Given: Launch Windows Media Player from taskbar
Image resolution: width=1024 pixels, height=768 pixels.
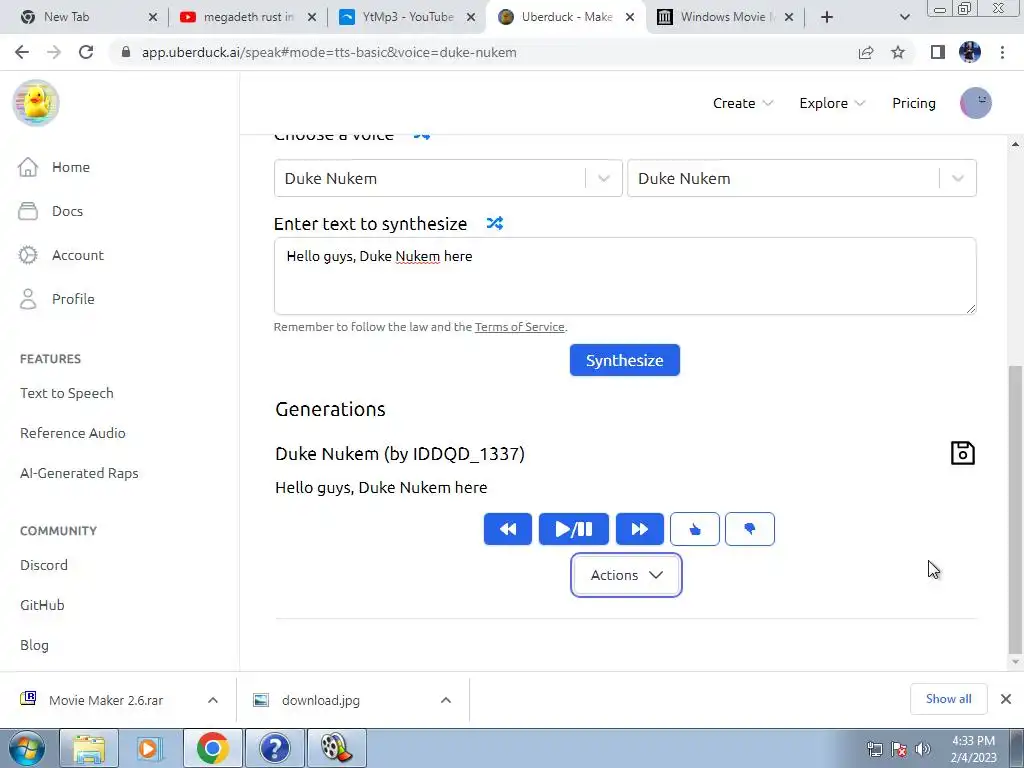Looking at the screenshot, I should [150, 748].
